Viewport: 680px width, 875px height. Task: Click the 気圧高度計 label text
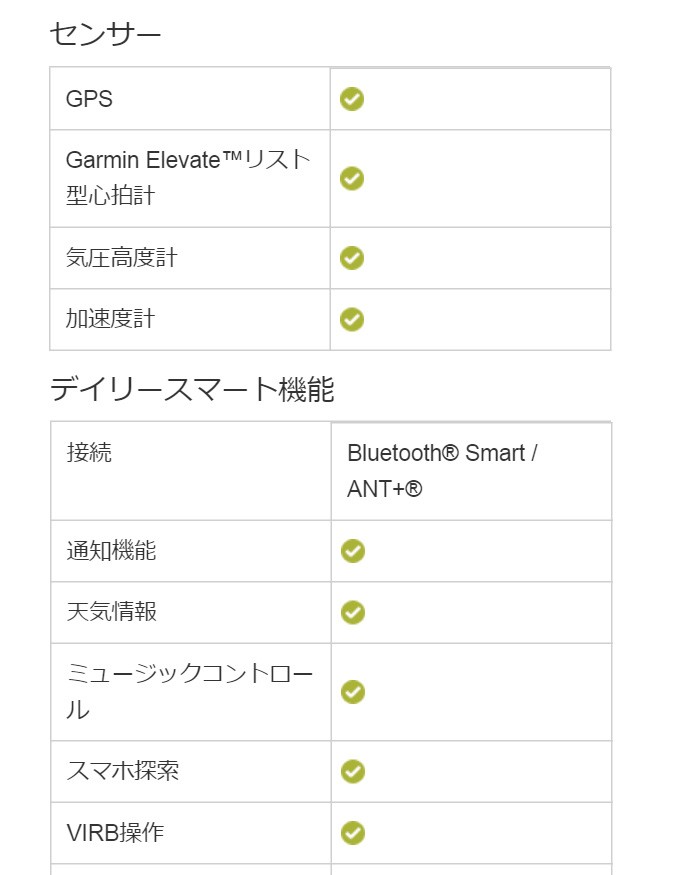tap(121, 258)
